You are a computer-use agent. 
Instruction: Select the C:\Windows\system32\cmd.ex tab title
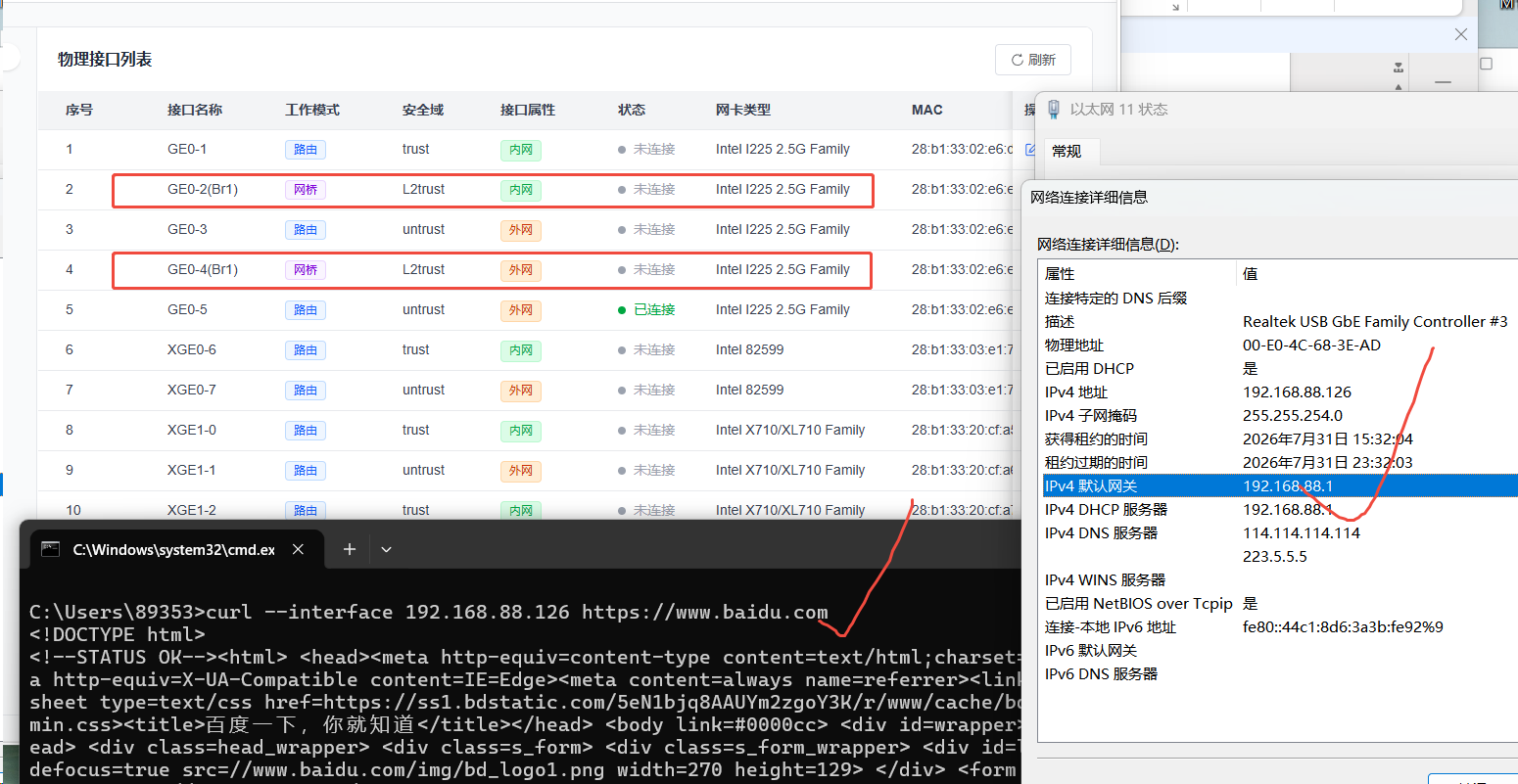174,549
